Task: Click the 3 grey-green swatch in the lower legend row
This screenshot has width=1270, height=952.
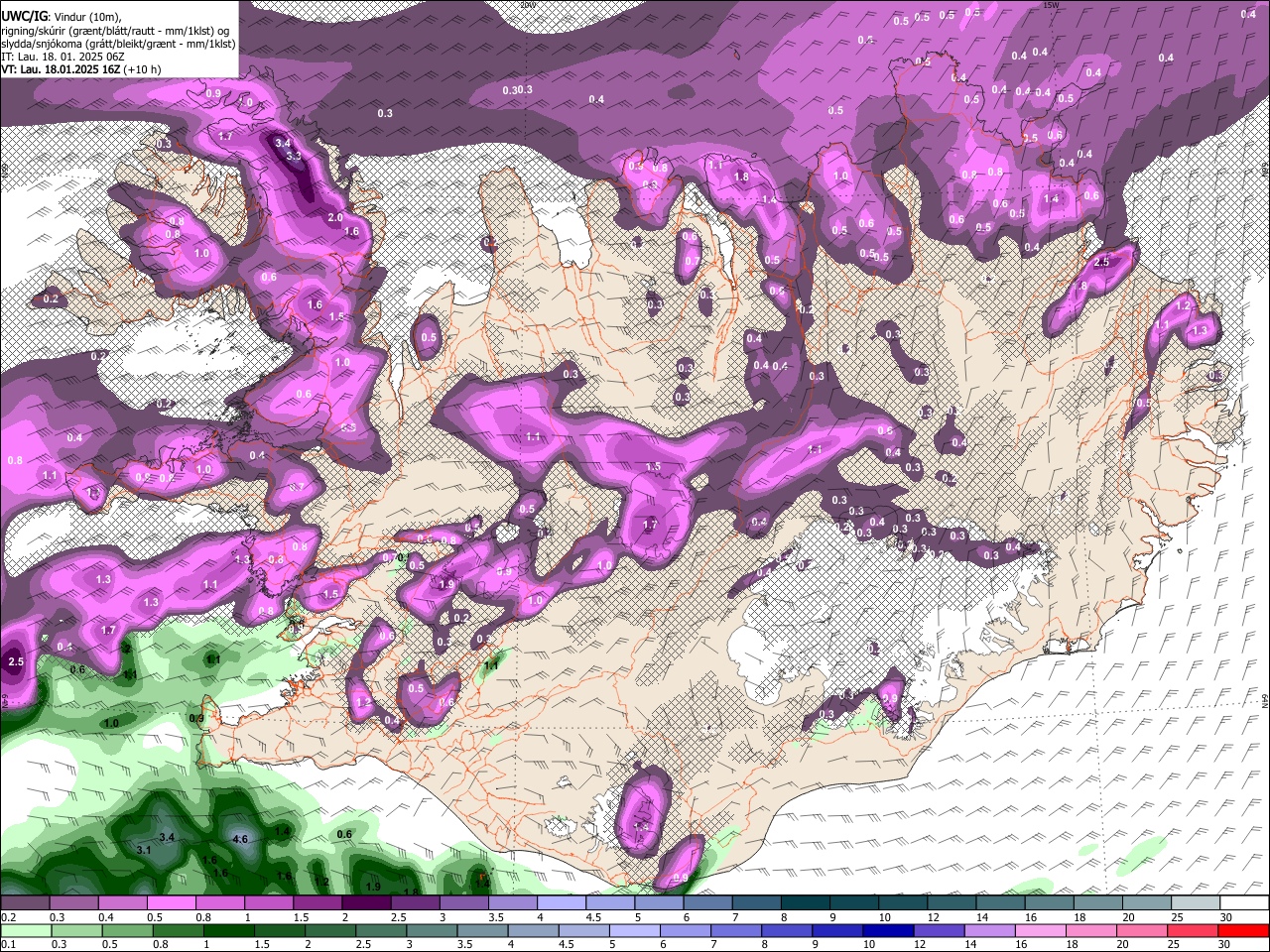Action: (432, 930)
